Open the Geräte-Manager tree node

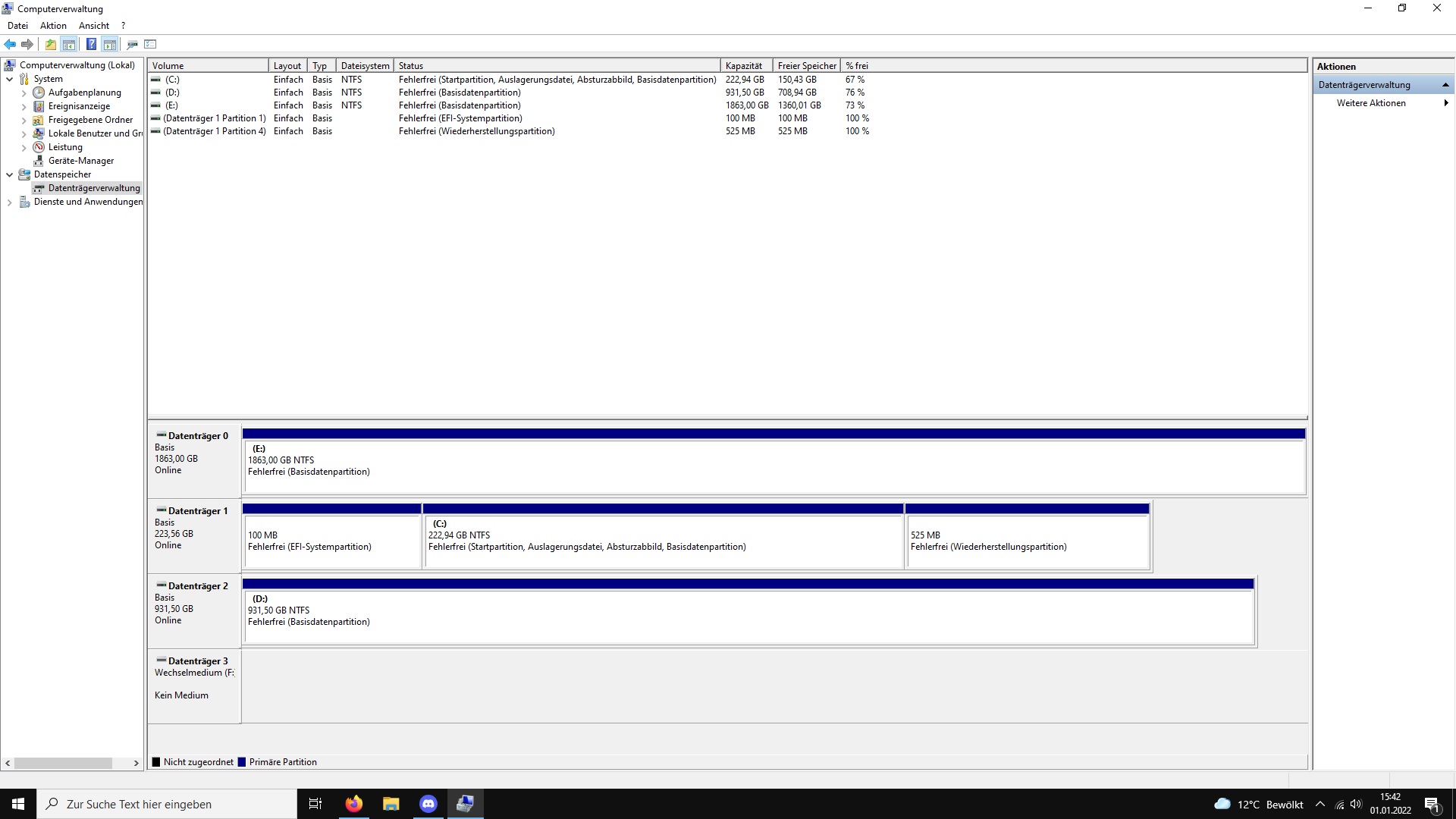(x=80, y=161)
